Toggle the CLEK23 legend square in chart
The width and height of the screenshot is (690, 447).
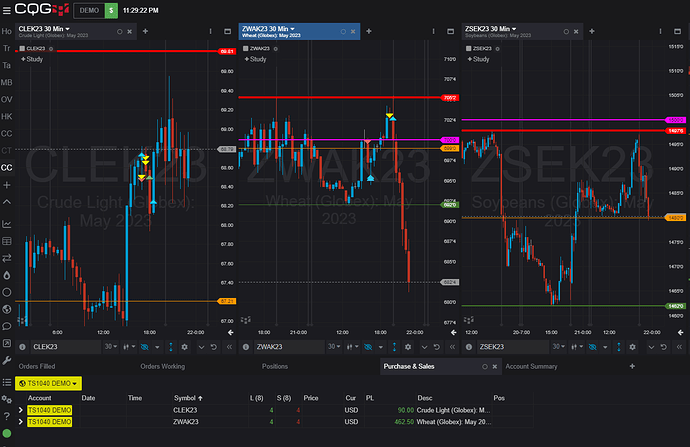(x=22, y=48)
